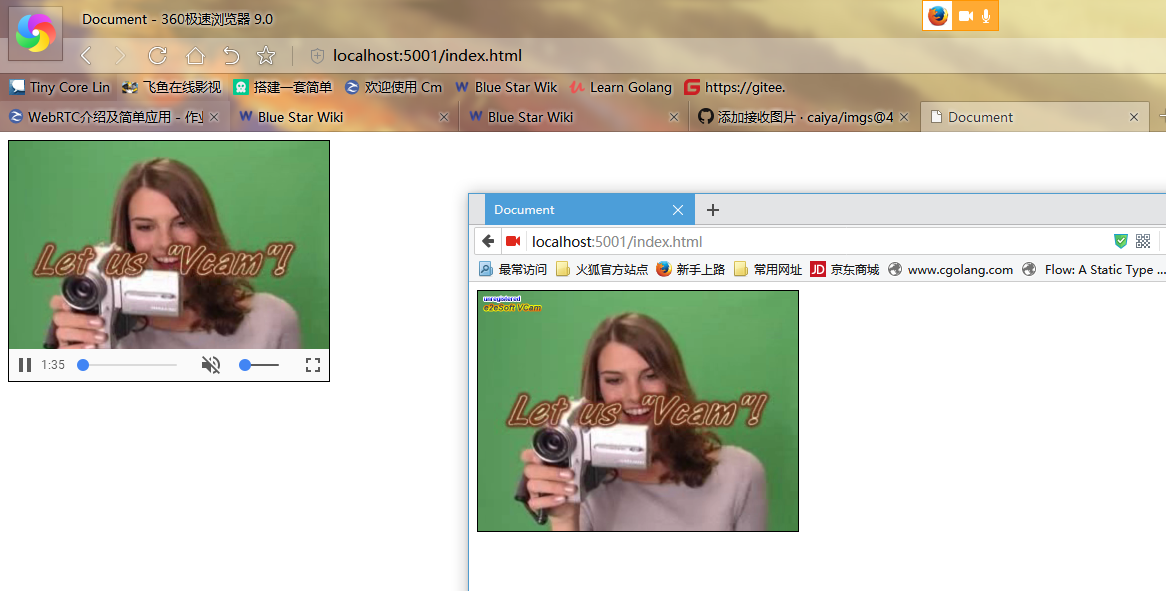Open 搭建一套简单 bookmark
This screenshot has width=1166, height=591.
(283, 87)
